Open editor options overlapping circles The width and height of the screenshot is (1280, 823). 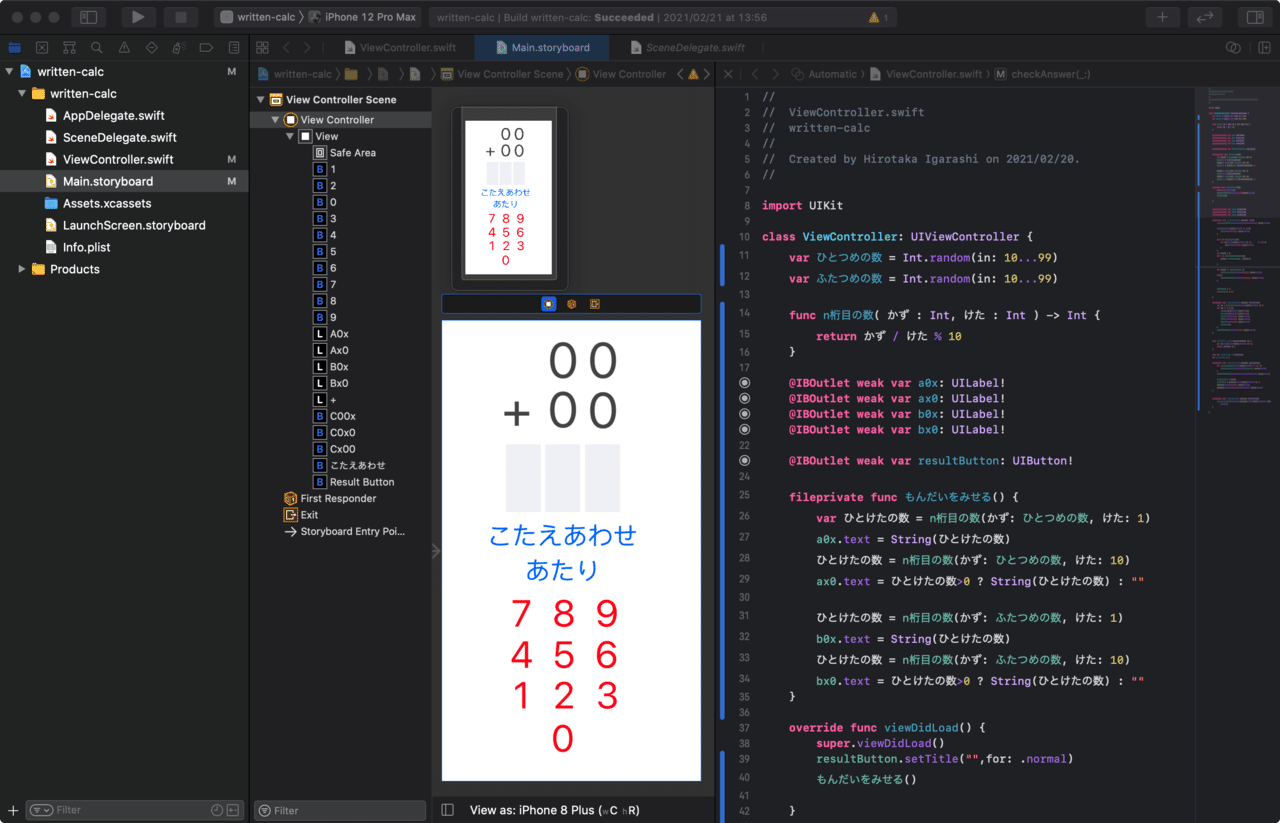point(1233,47)
